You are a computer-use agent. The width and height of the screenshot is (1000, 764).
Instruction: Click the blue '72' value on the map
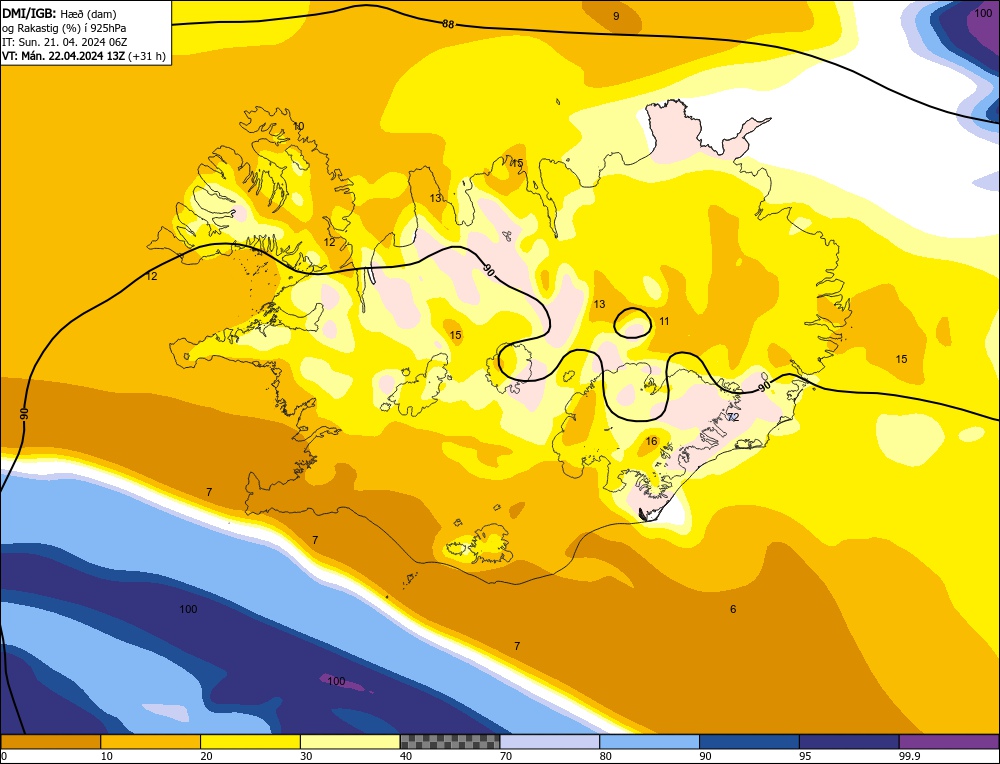(733, 417)
